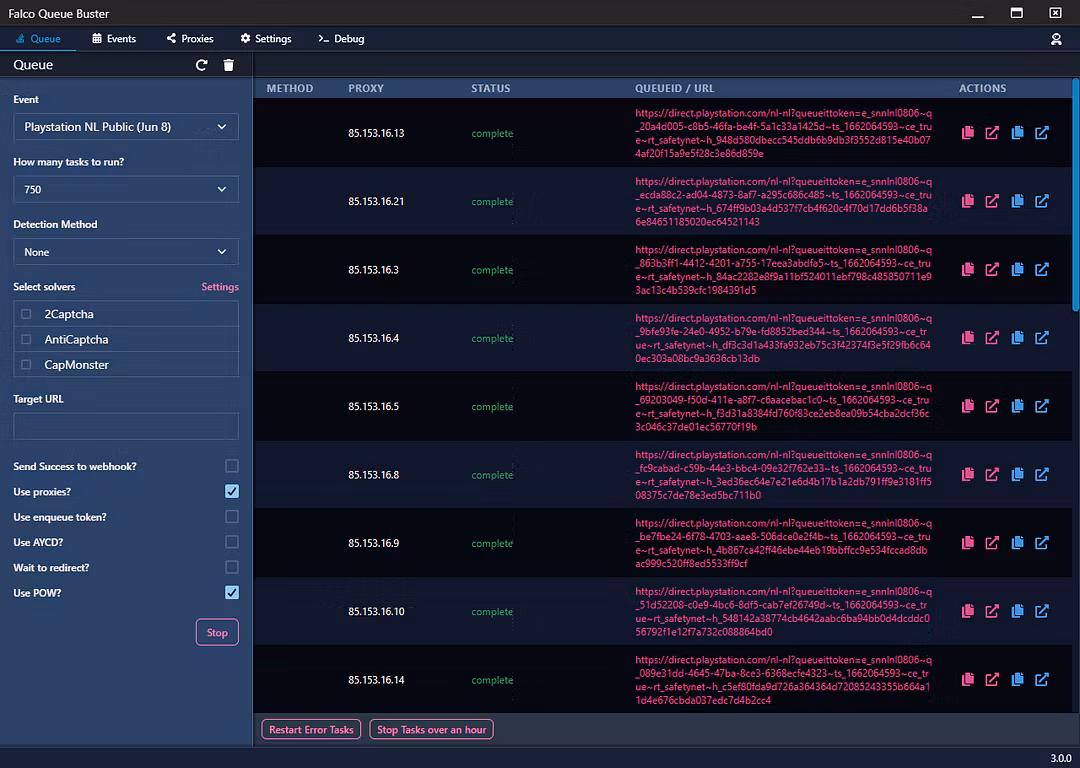Open the Detection Method dropdown
Screen dimensions: 1080x768
[126, 252]
